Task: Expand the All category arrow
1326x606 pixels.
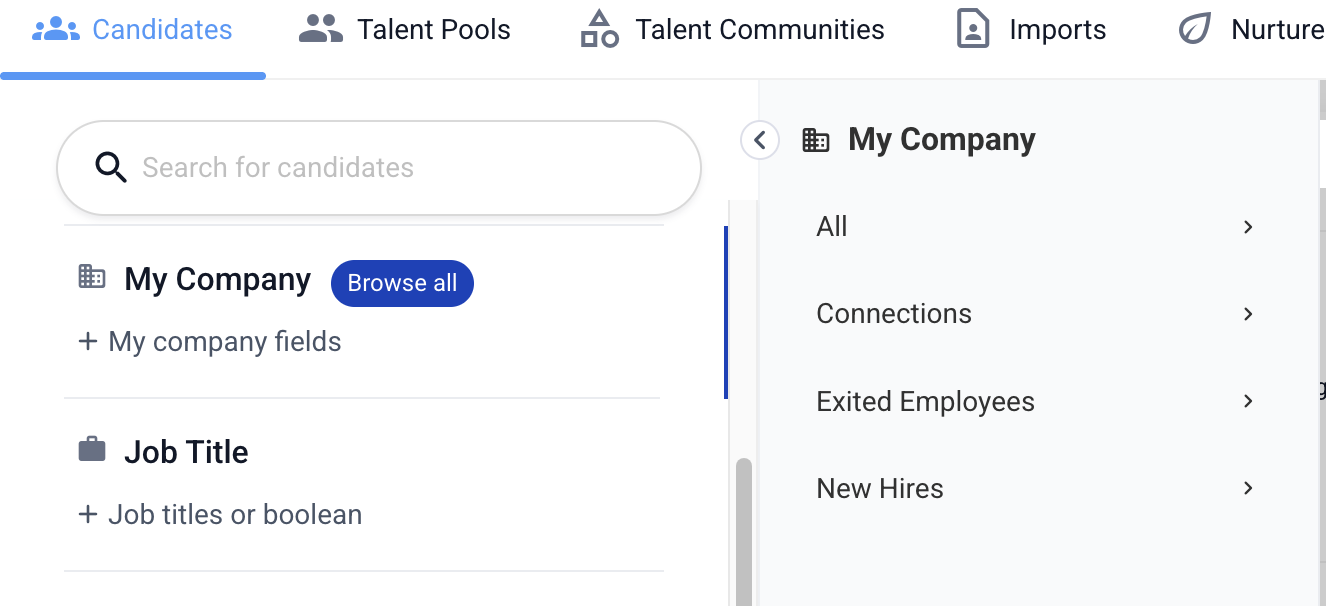Action: [x=1248, y=227]
